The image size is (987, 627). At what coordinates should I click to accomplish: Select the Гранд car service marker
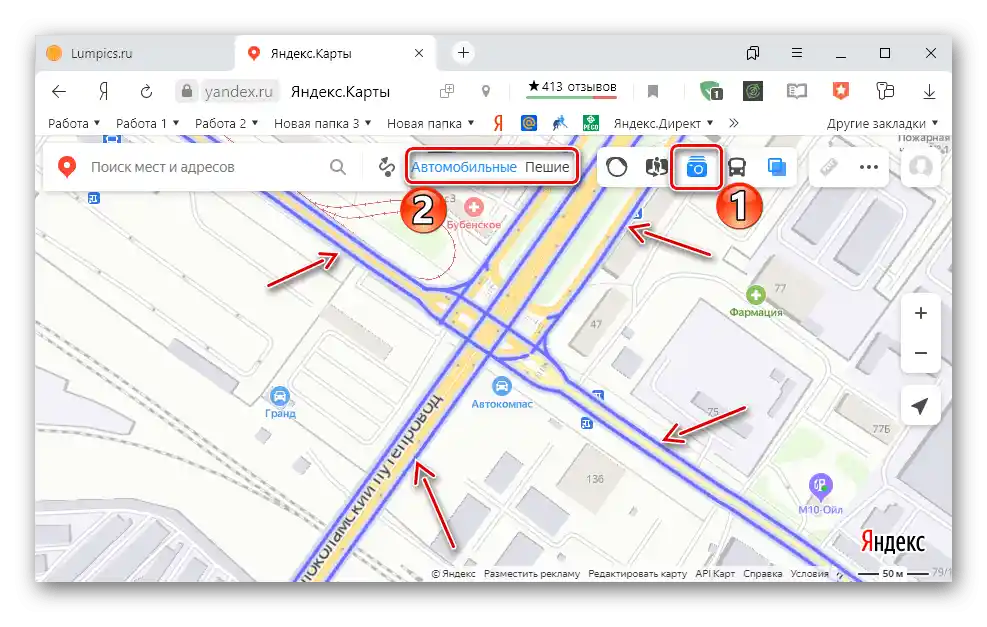279,397
